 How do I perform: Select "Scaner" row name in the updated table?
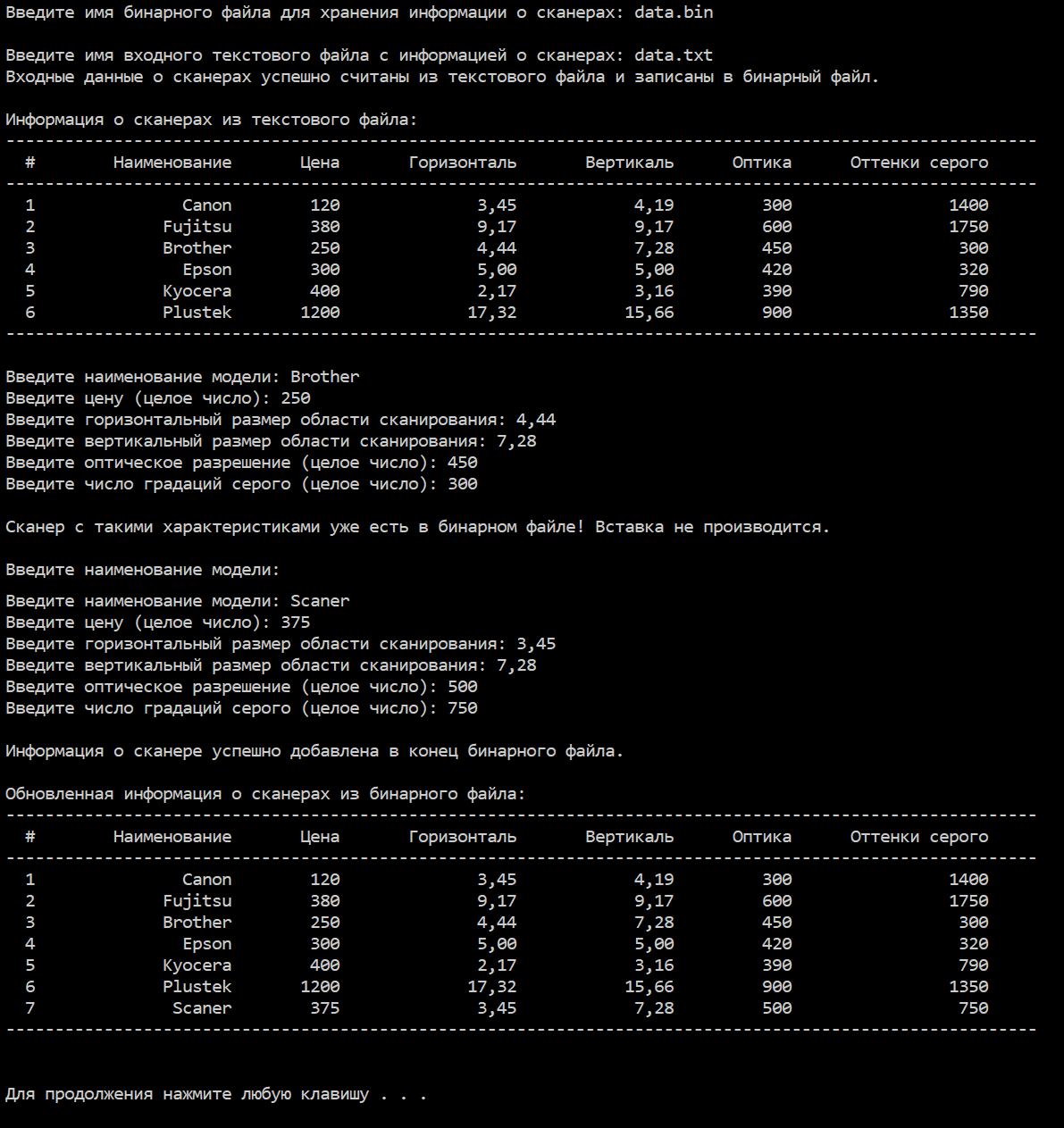pos(202,1008)
